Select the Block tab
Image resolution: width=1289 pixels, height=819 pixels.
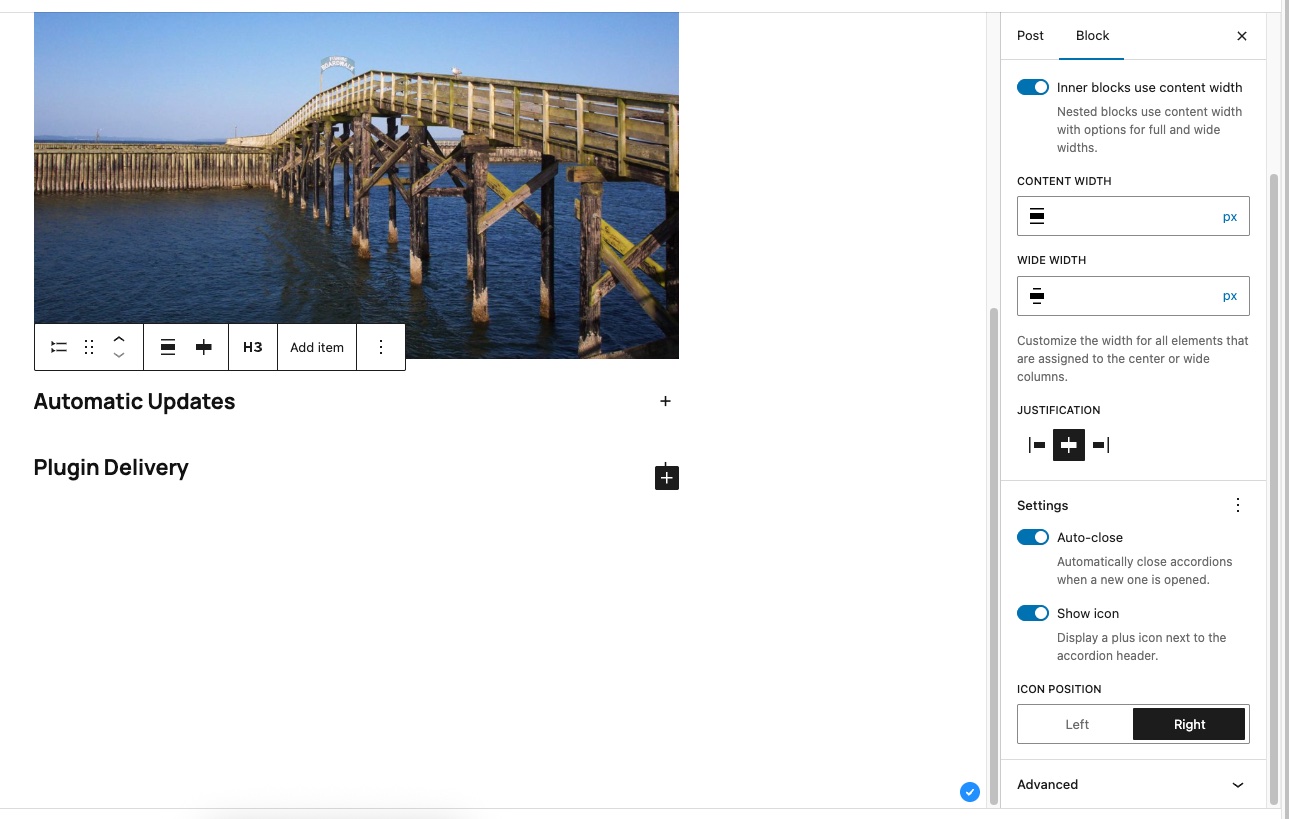tap(1092, 36)
